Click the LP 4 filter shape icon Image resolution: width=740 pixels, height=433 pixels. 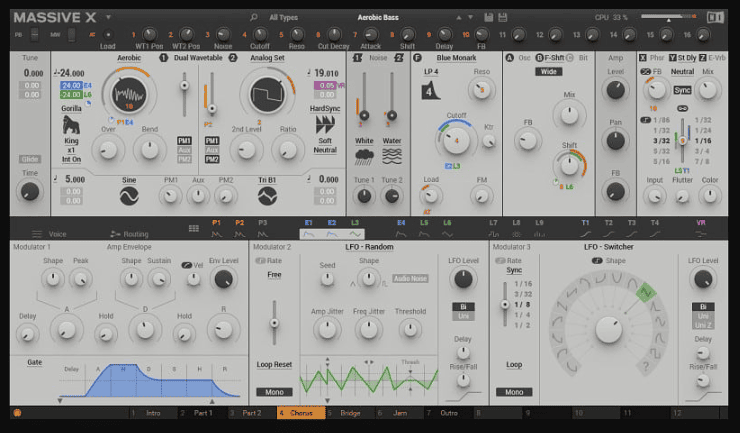[x=430, y=90]
